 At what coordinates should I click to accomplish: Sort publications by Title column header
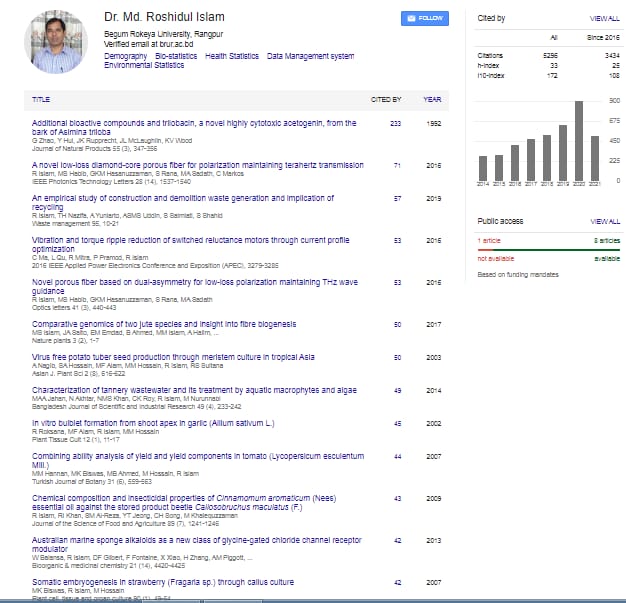[41, 100]
